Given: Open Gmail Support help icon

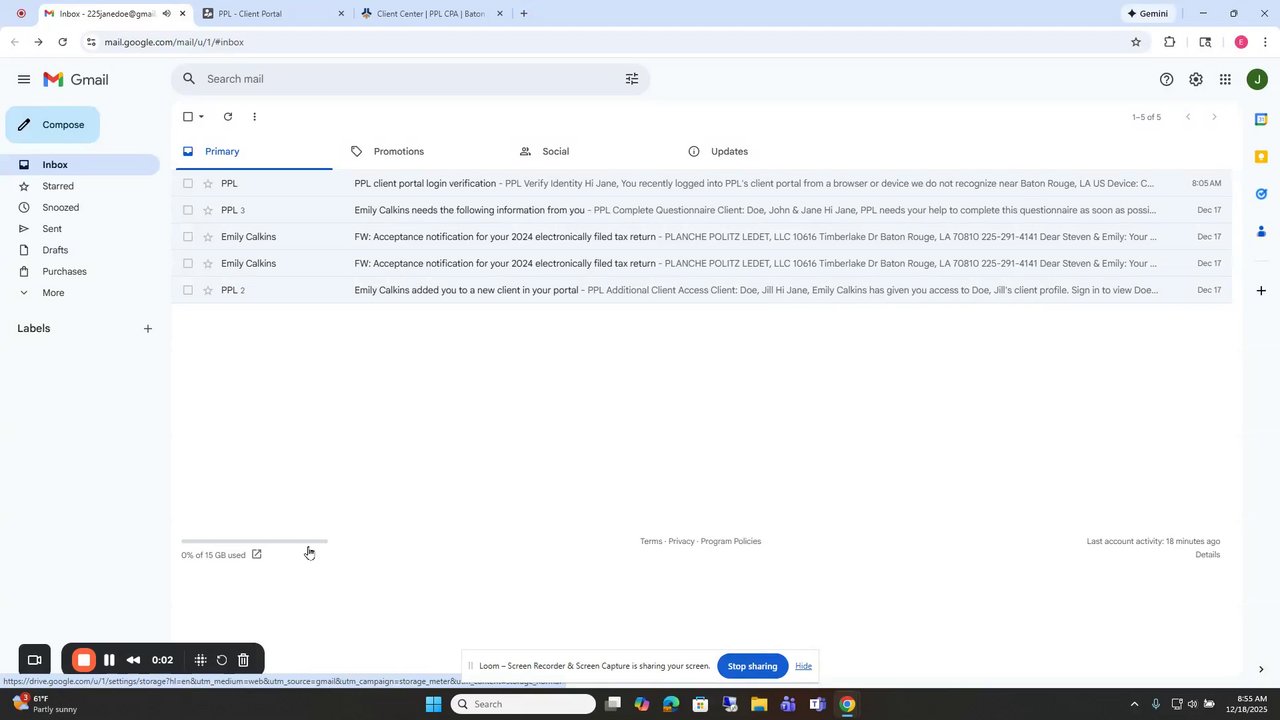Looking at the screenshot, I should (x=1166, y=80).
